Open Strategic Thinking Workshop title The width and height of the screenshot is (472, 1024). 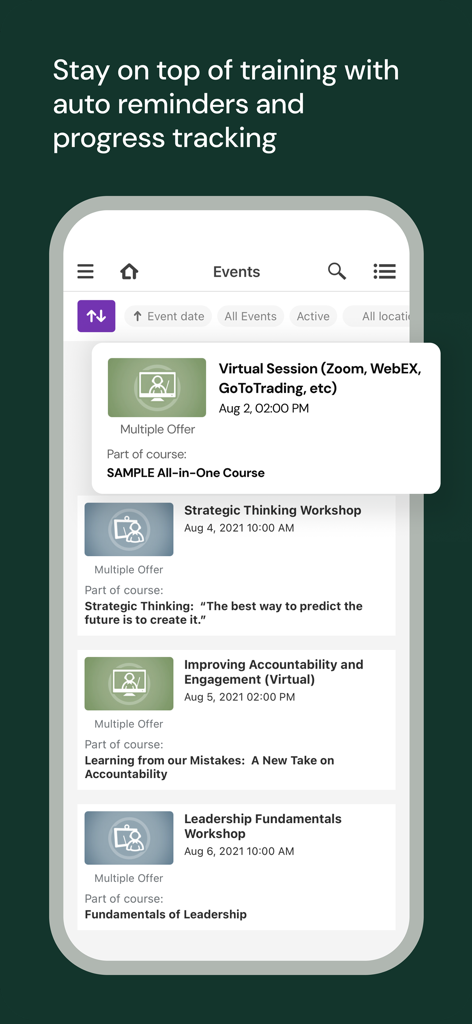tap(272, 510)
